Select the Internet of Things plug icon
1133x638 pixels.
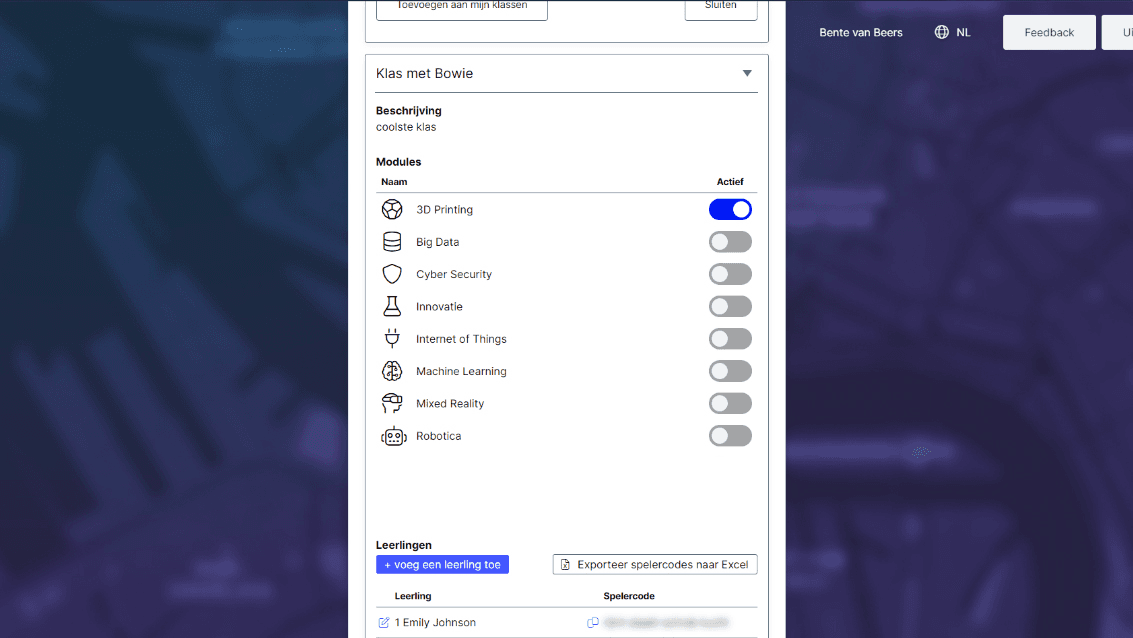394,338
